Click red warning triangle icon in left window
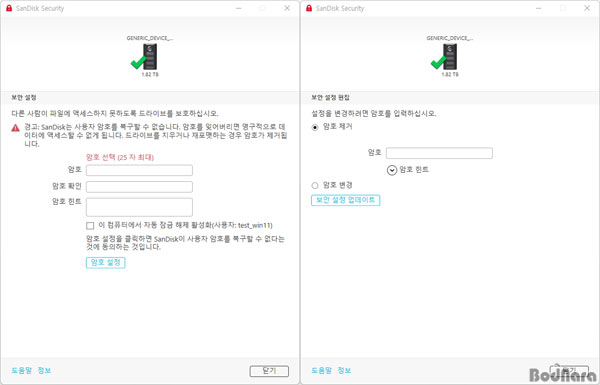600x385 pixels. click(15, 128)
